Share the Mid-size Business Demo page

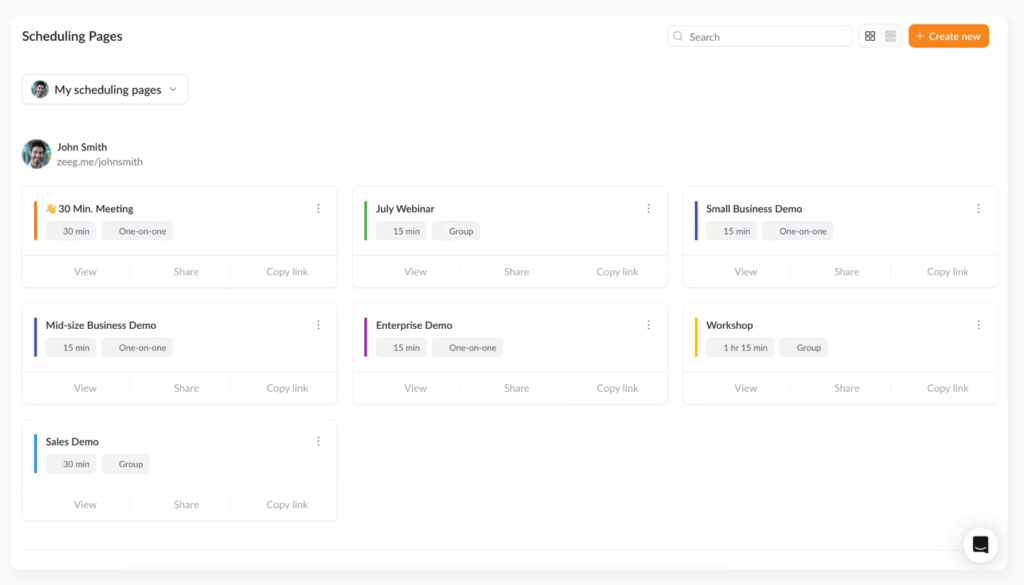pyautogui.click(x=186, y=387)
